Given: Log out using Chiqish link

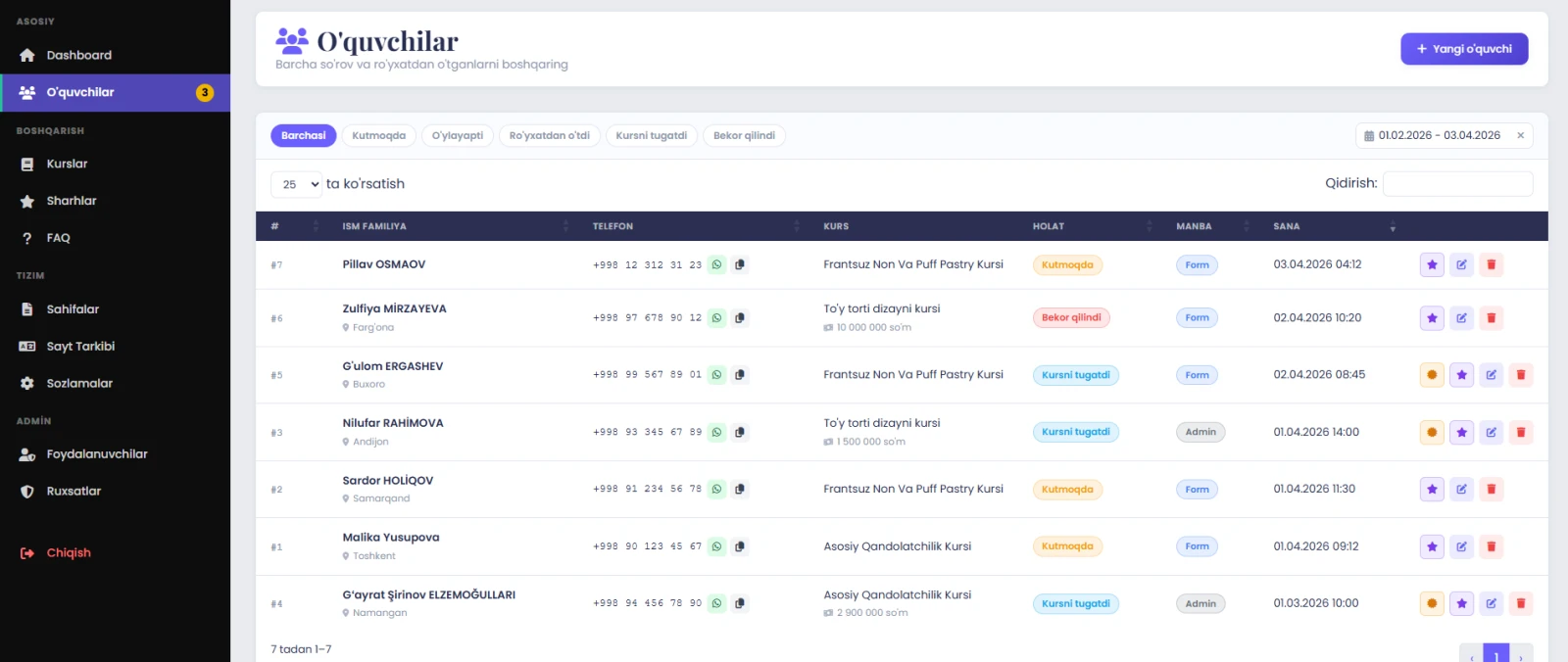Looking at the screenshot, I should point(68,553).
